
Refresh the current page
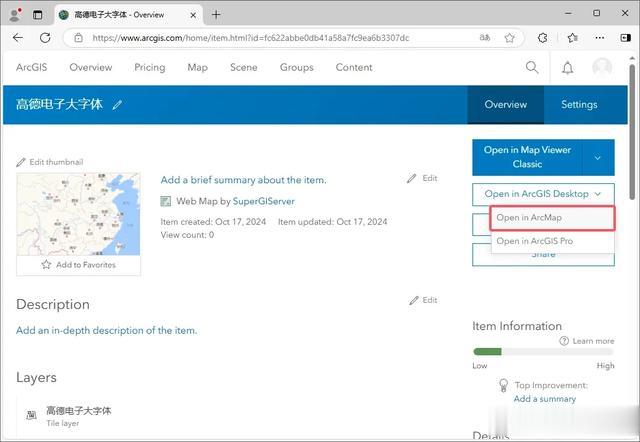click(x=45, y=38)
